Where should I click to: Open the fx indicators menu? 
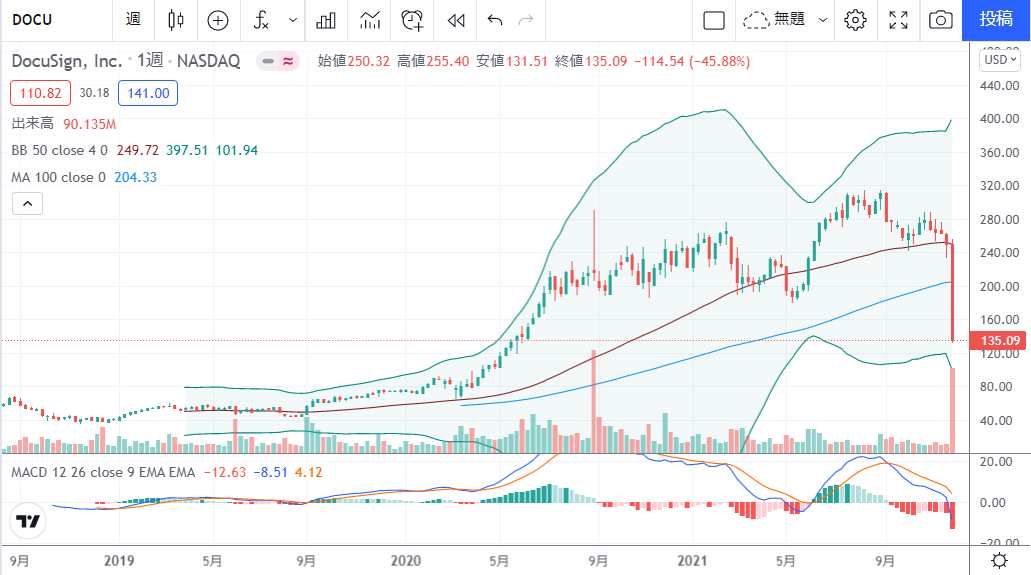pos(261,20)
